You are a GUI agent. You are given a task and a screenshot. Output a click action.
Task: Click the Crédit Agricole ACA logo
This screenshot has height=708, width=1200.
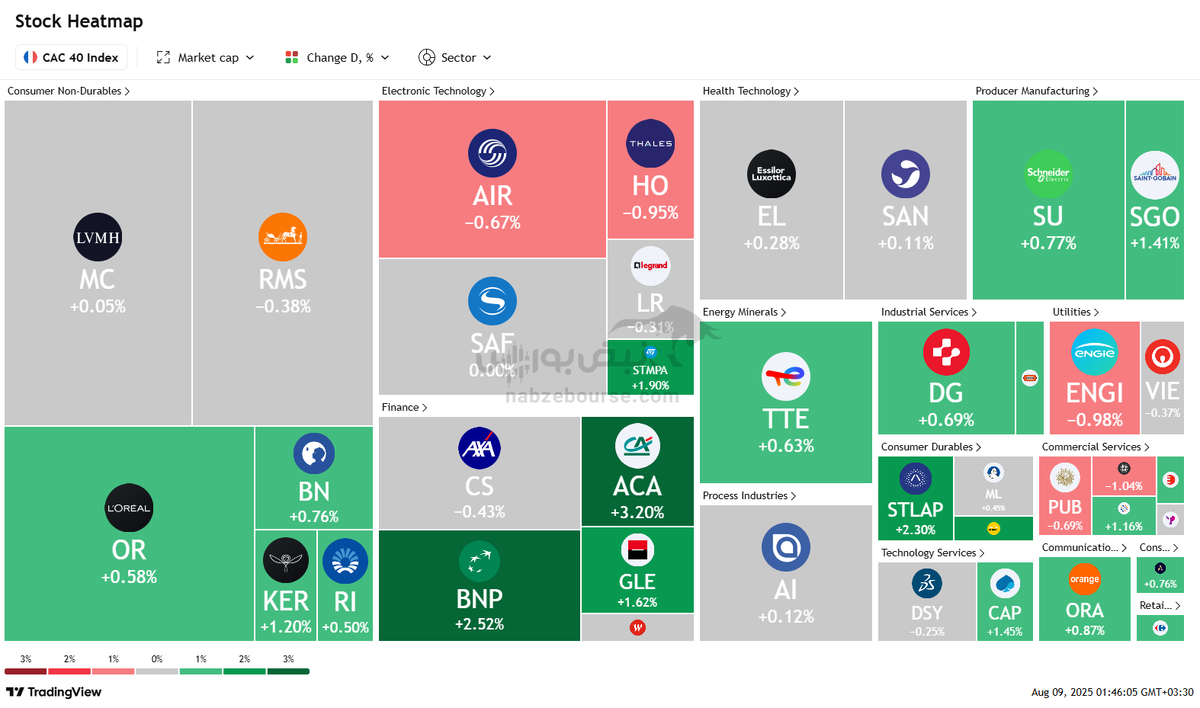pos(637,446)
